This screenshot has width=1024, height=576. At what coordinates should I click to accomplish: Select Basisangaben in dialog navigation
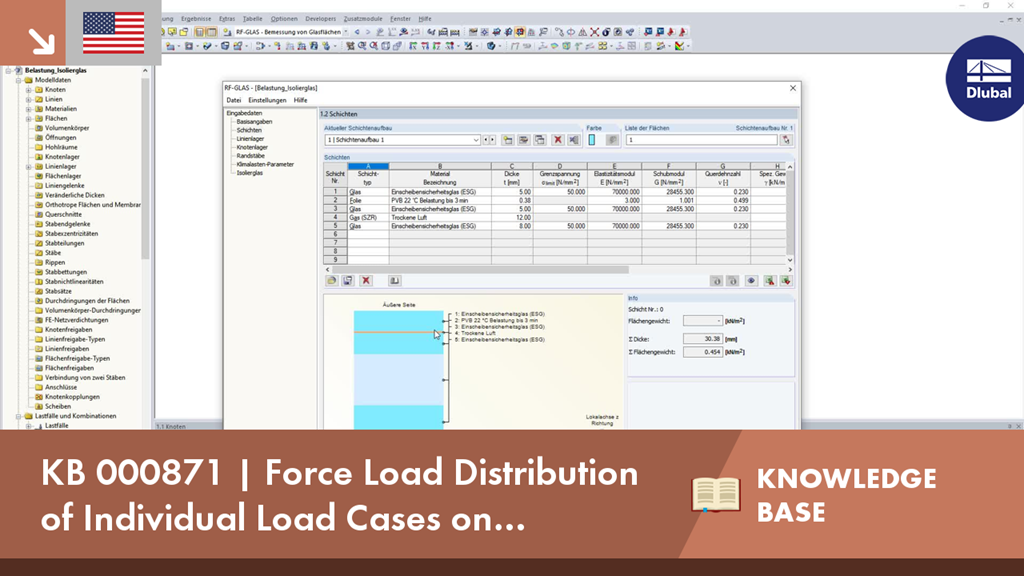pos(254,122)
